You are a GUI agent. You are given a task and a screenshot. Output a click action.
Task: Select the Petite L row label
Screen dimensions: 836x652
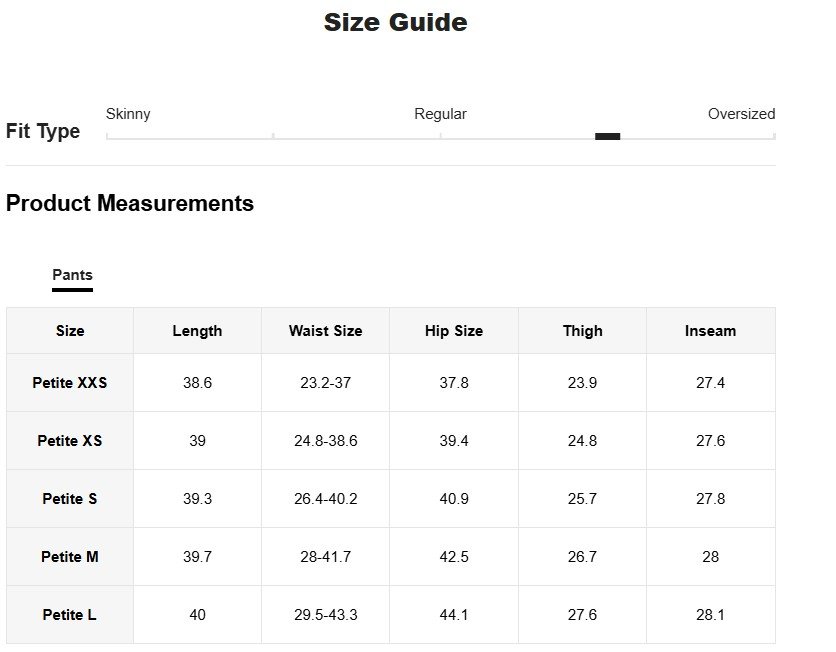tap(70, 615)
